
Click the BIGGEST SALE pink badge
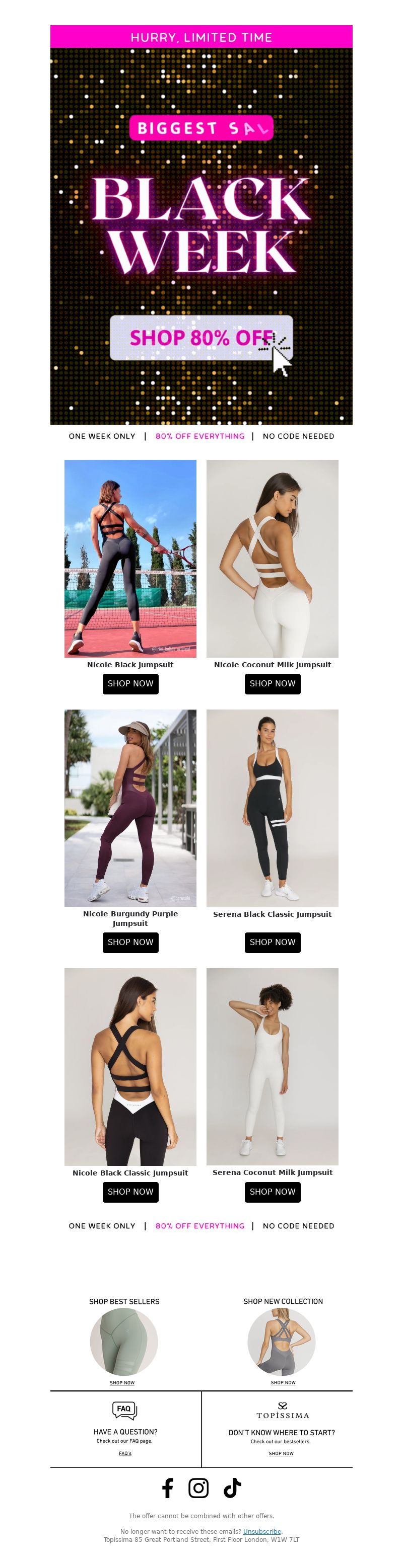(201, 128)
